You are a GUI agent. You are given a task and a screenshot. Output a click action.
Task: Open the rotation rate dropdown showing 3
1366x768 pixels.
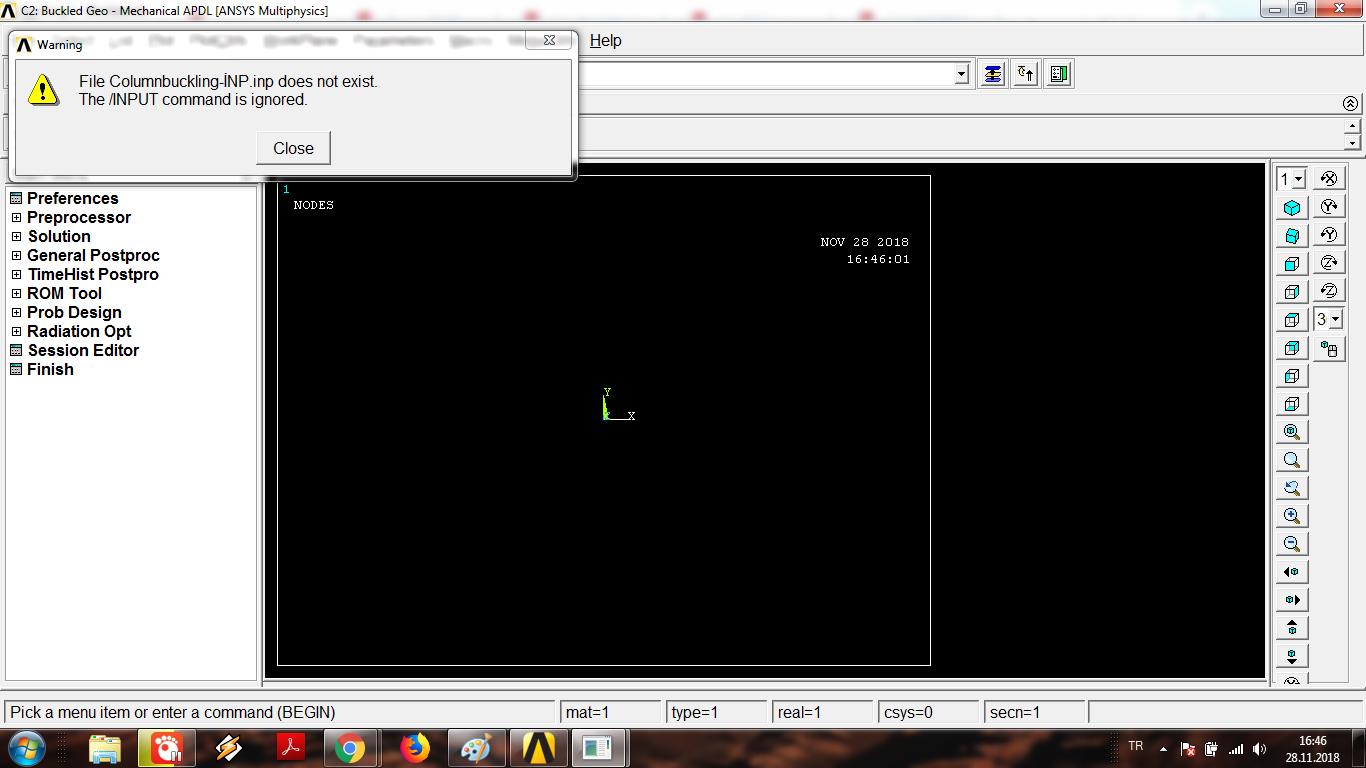(x=1335, y=320)
